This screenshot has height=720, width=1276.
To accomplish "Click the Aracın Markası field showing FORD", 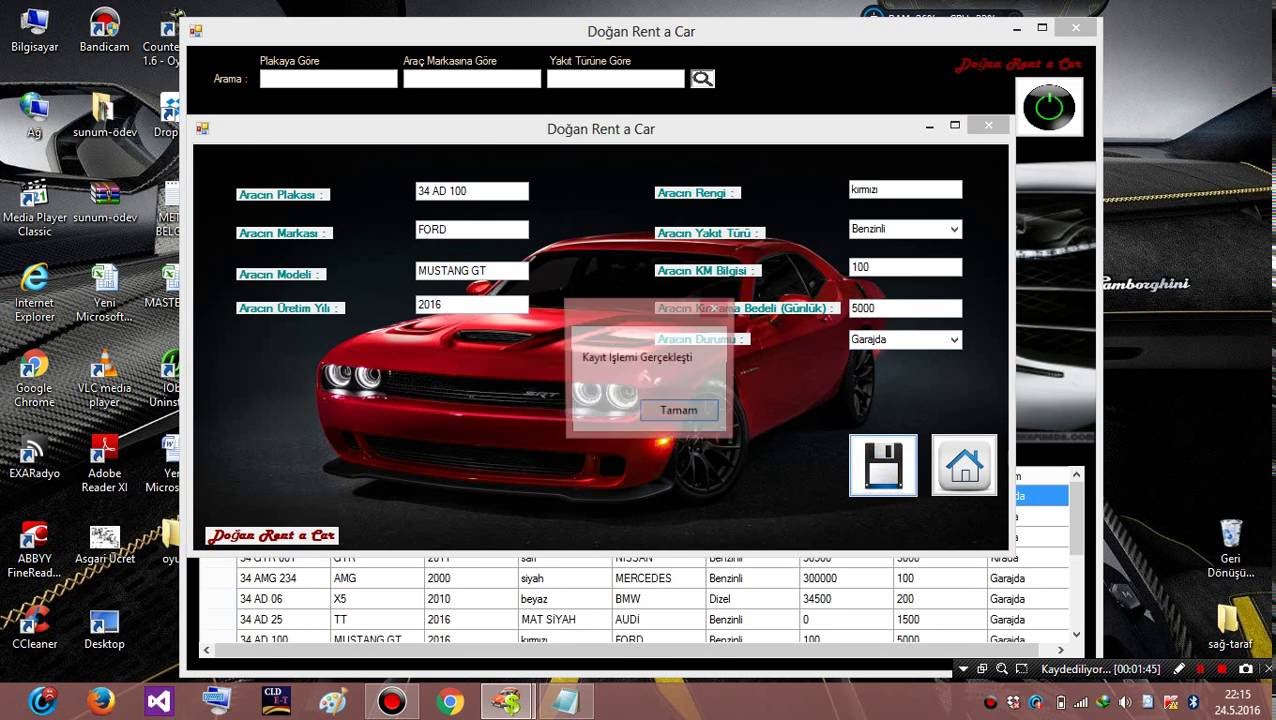I will (472, 229).
